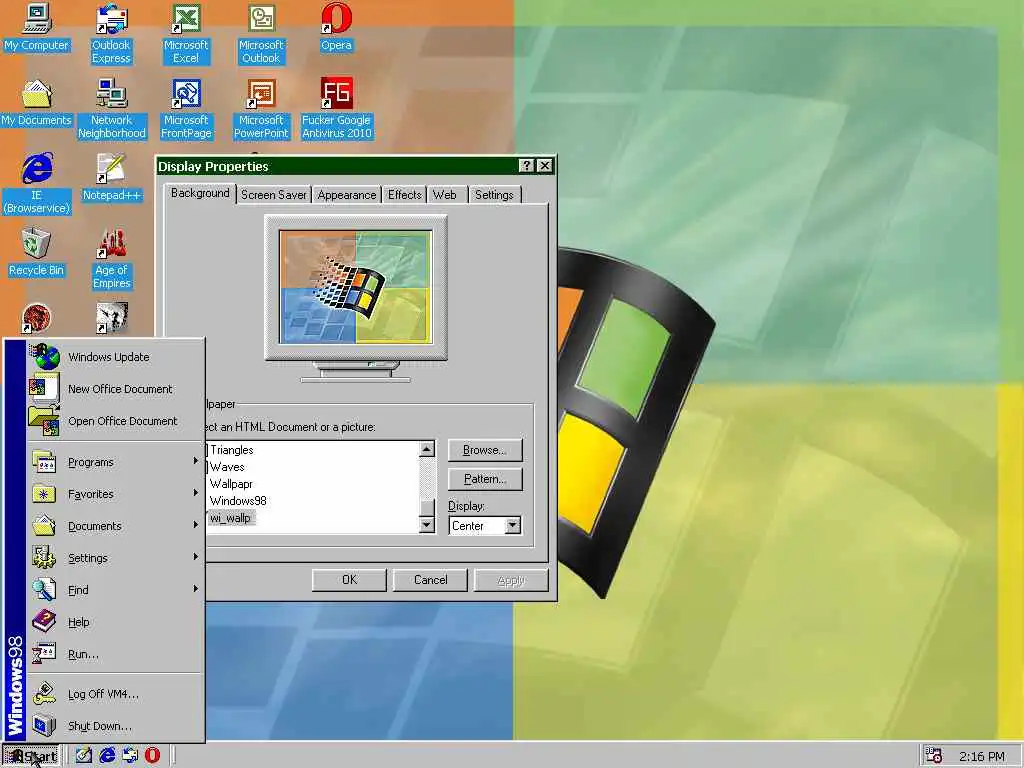The width and height of the screenshot is (1024, 768).
Task: Choose Shut Down... in Start menu
Action: click(x=115, y=726)
